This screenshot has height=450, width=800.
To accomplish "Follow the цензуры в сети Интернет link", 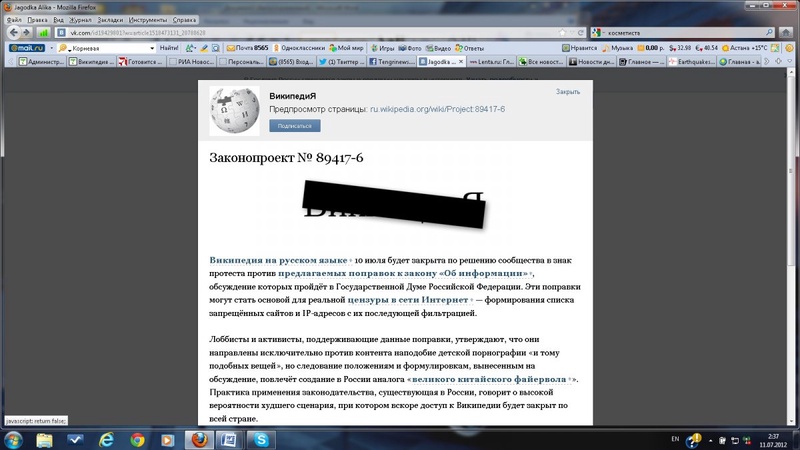I will coord(408,300).
